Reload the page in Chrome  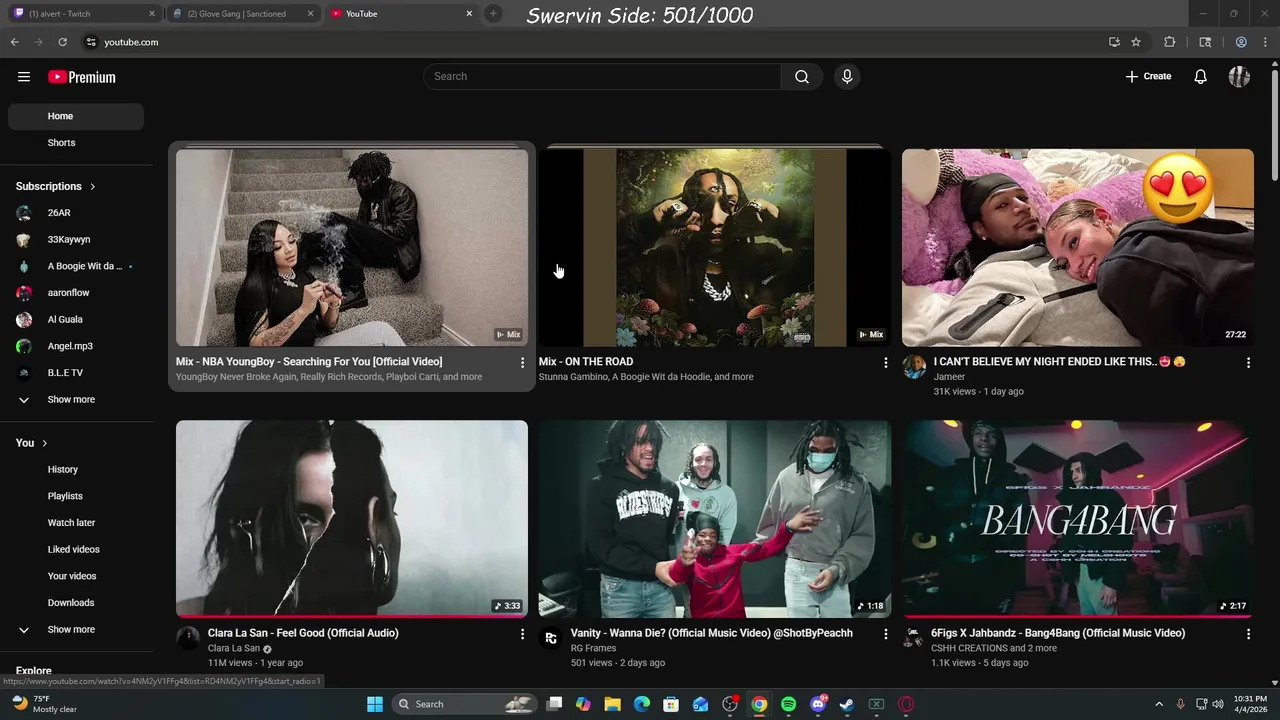62,42
